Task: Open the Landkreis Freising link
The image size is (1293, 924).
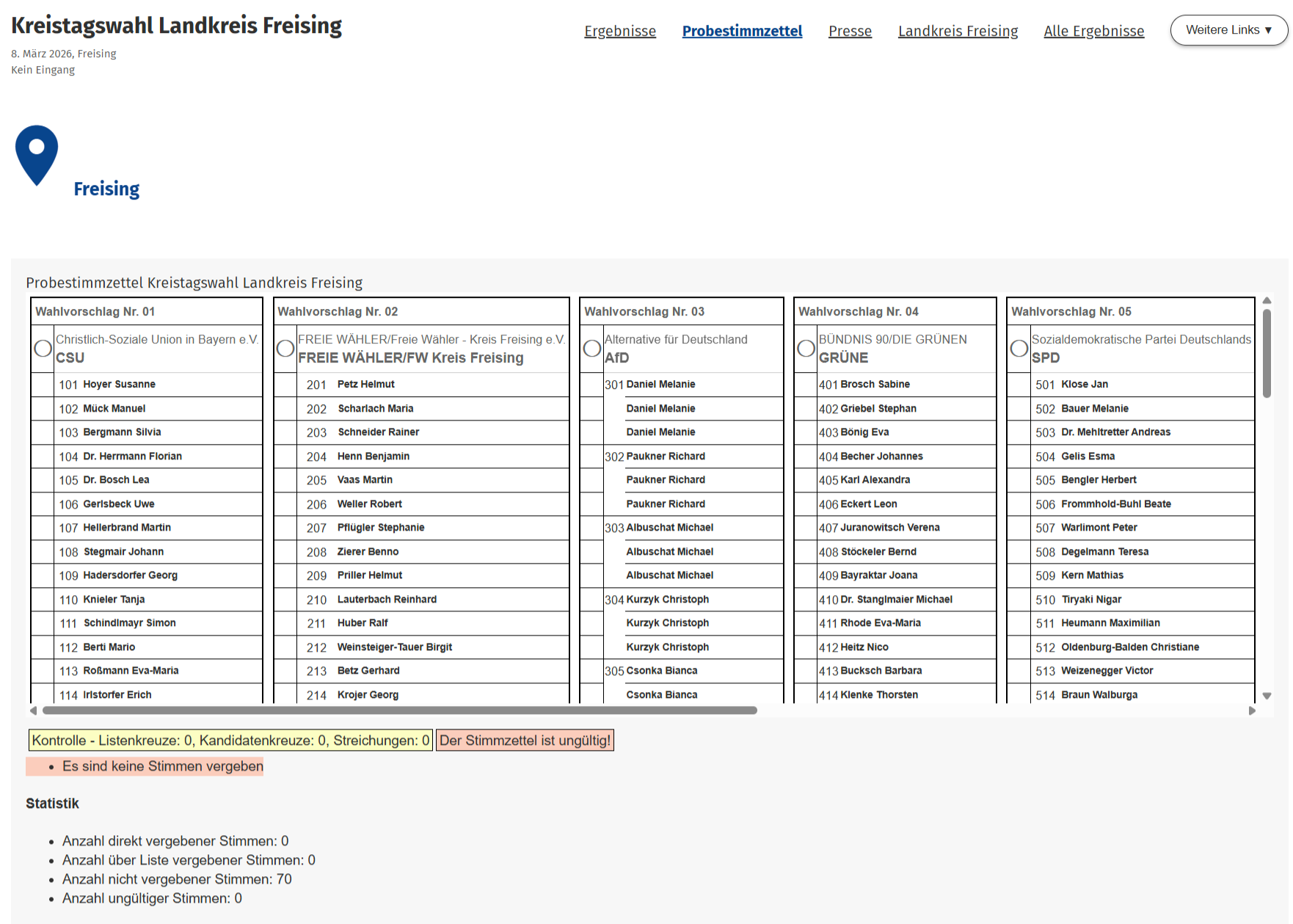Action: click(958, 31)
